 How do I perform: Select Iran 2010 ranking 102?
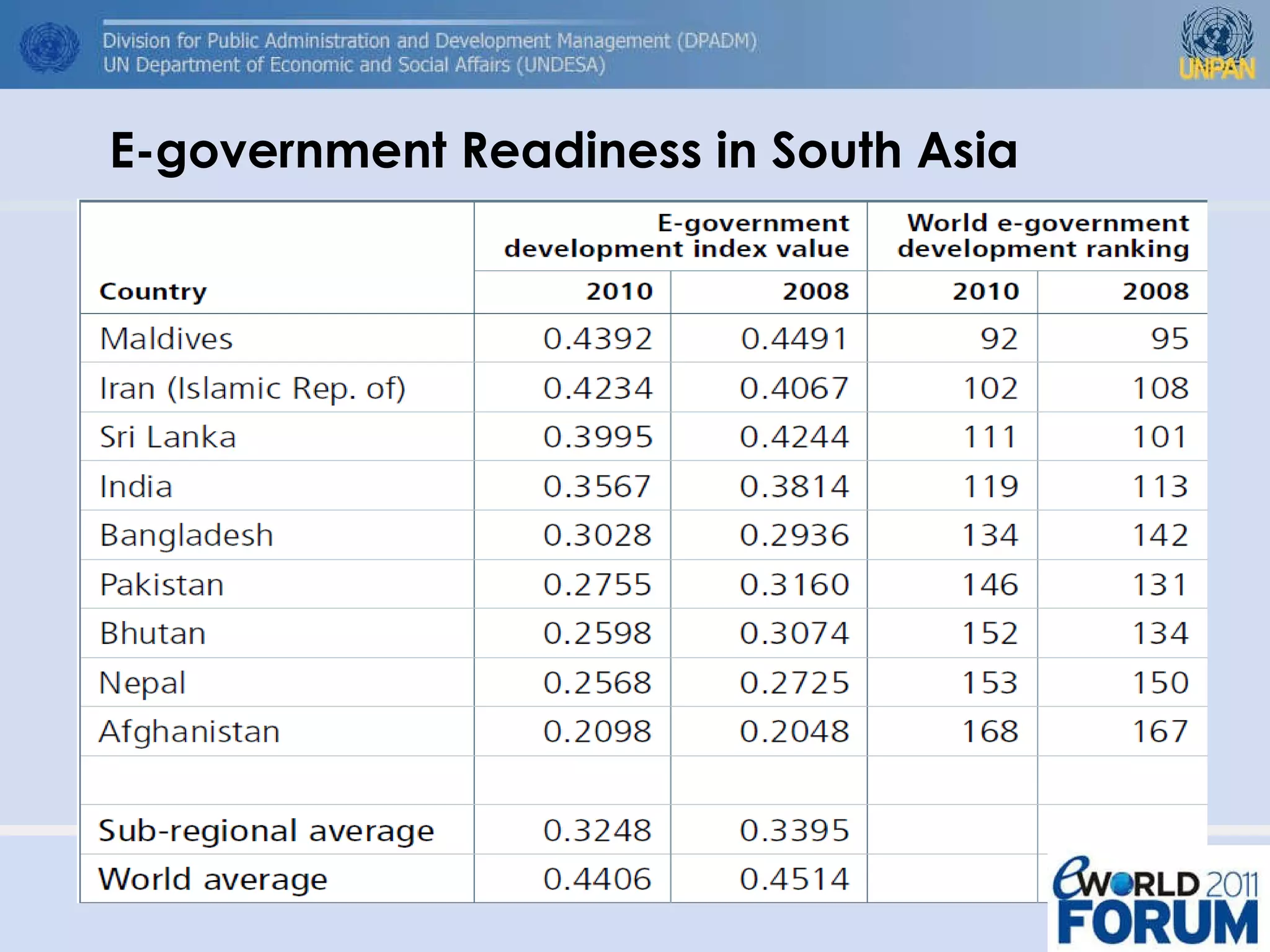coord(990,389)
